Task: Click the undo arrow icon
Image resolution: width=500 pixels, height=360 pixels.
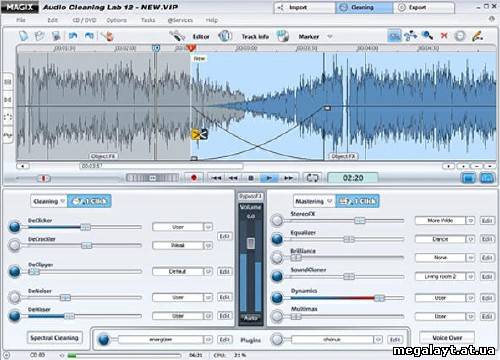Action: (73, 35)
